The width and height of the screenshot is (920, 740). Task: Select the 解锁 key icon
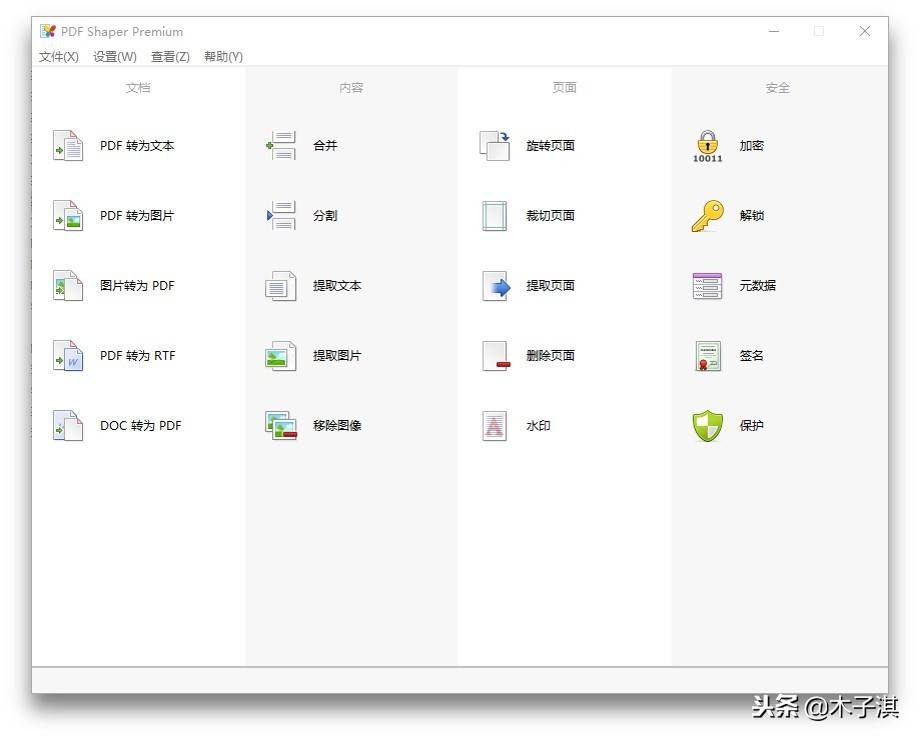tap(707, 216)
